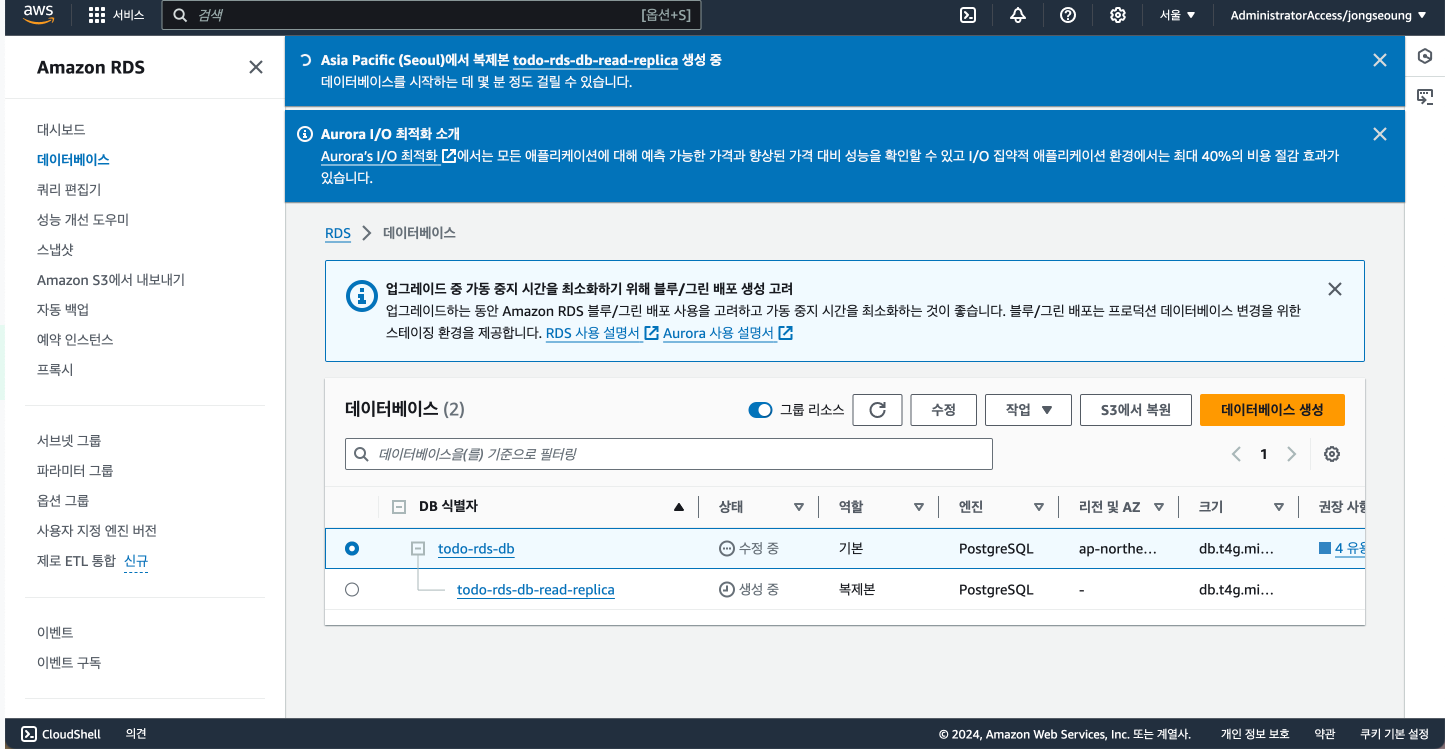Click the info icon on the Aurora banner

(x=306, y=134)
